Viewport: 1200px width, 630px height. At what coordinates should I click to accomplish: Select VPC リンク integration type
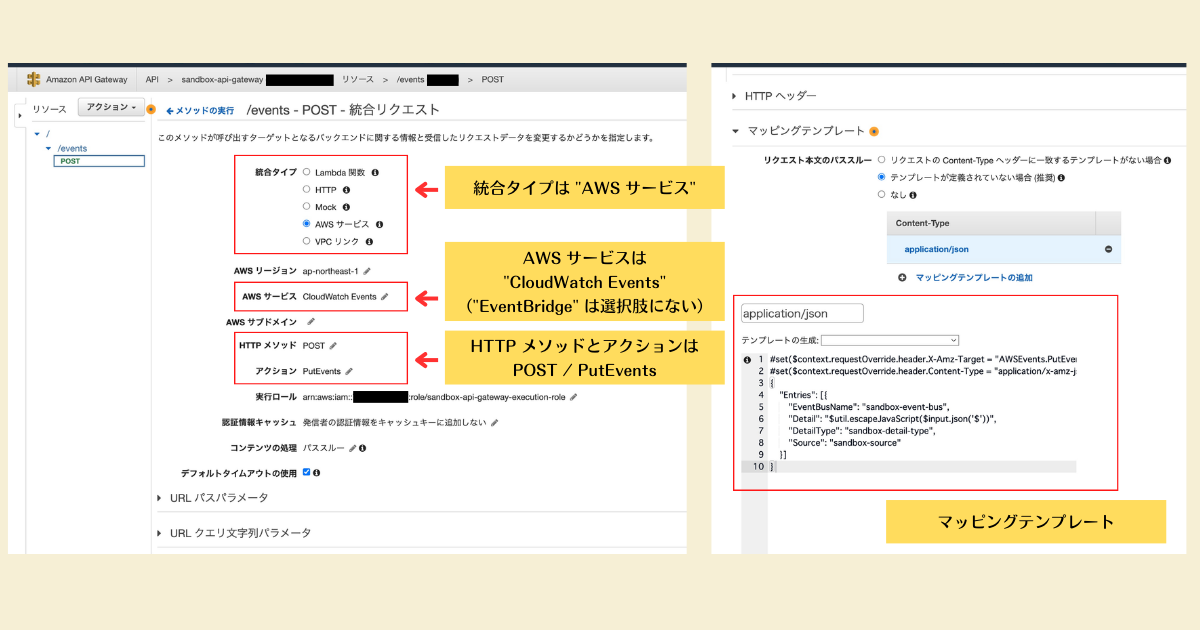point(306,241)
